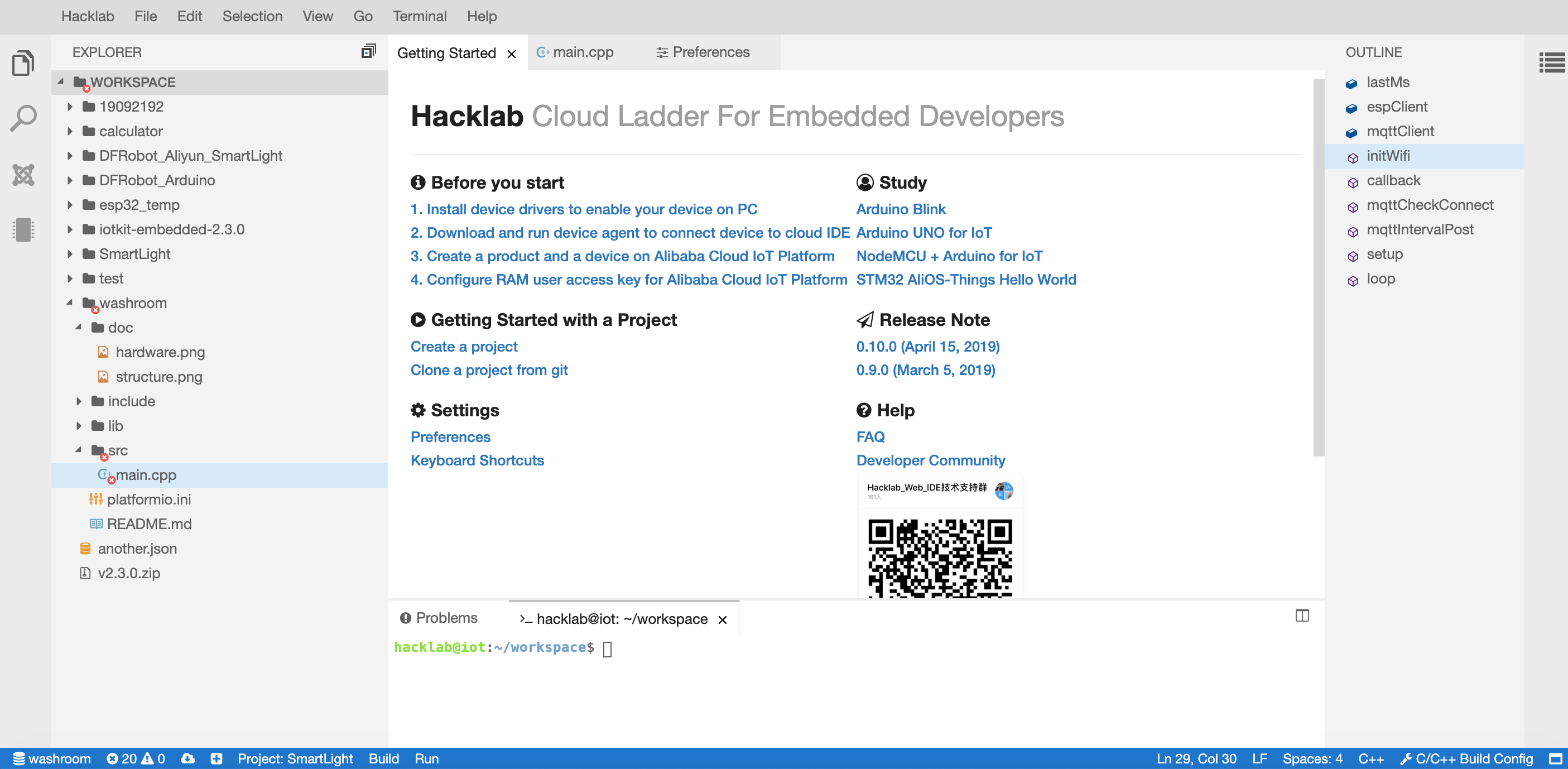The width and height of the screenshot is (1568, 769).
Task: Click the split terminal panel icon
Action: pyautogui.click(x=1302, y=616)
